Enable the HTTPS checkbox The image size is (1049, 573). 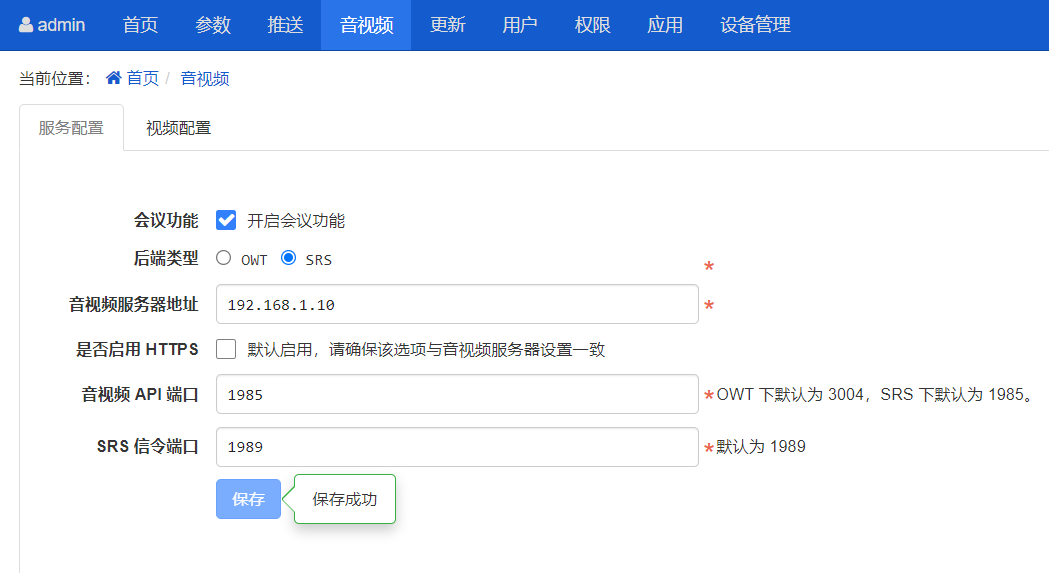coord(226,349)
